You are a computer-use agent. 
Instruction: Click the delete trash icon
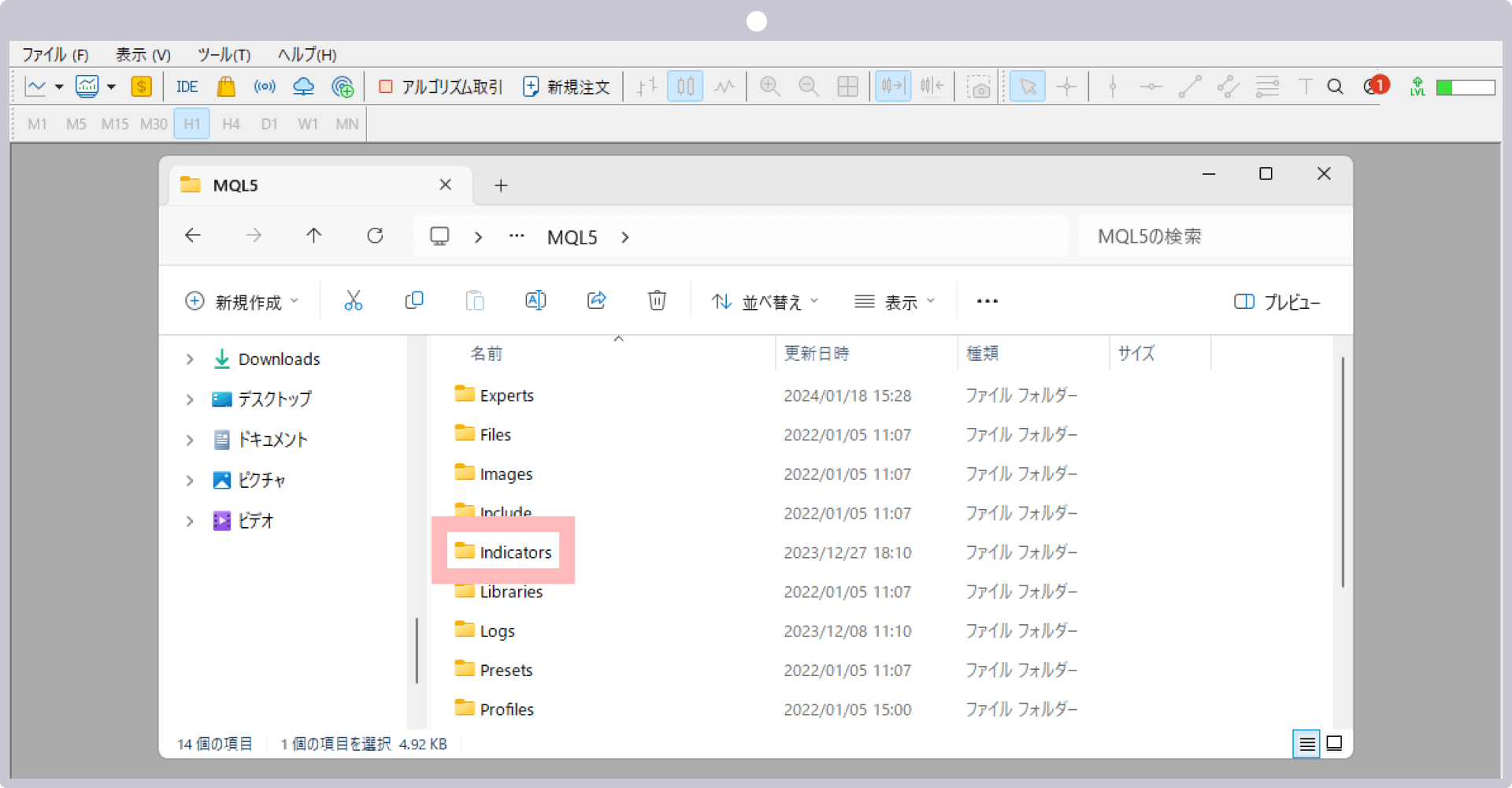point(657,300)
